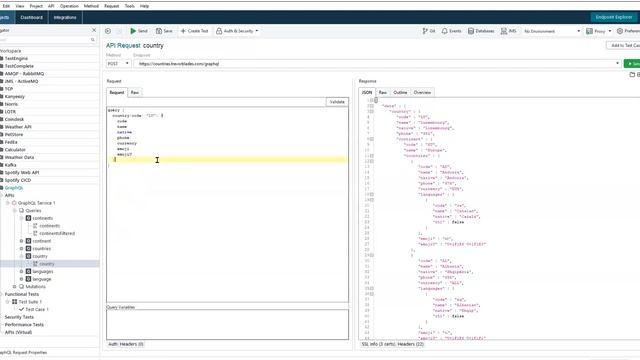The height and width of the screenshot is (360, 640).
Task: Click the Endpoint Explorer button
Action: coord(613,17)
